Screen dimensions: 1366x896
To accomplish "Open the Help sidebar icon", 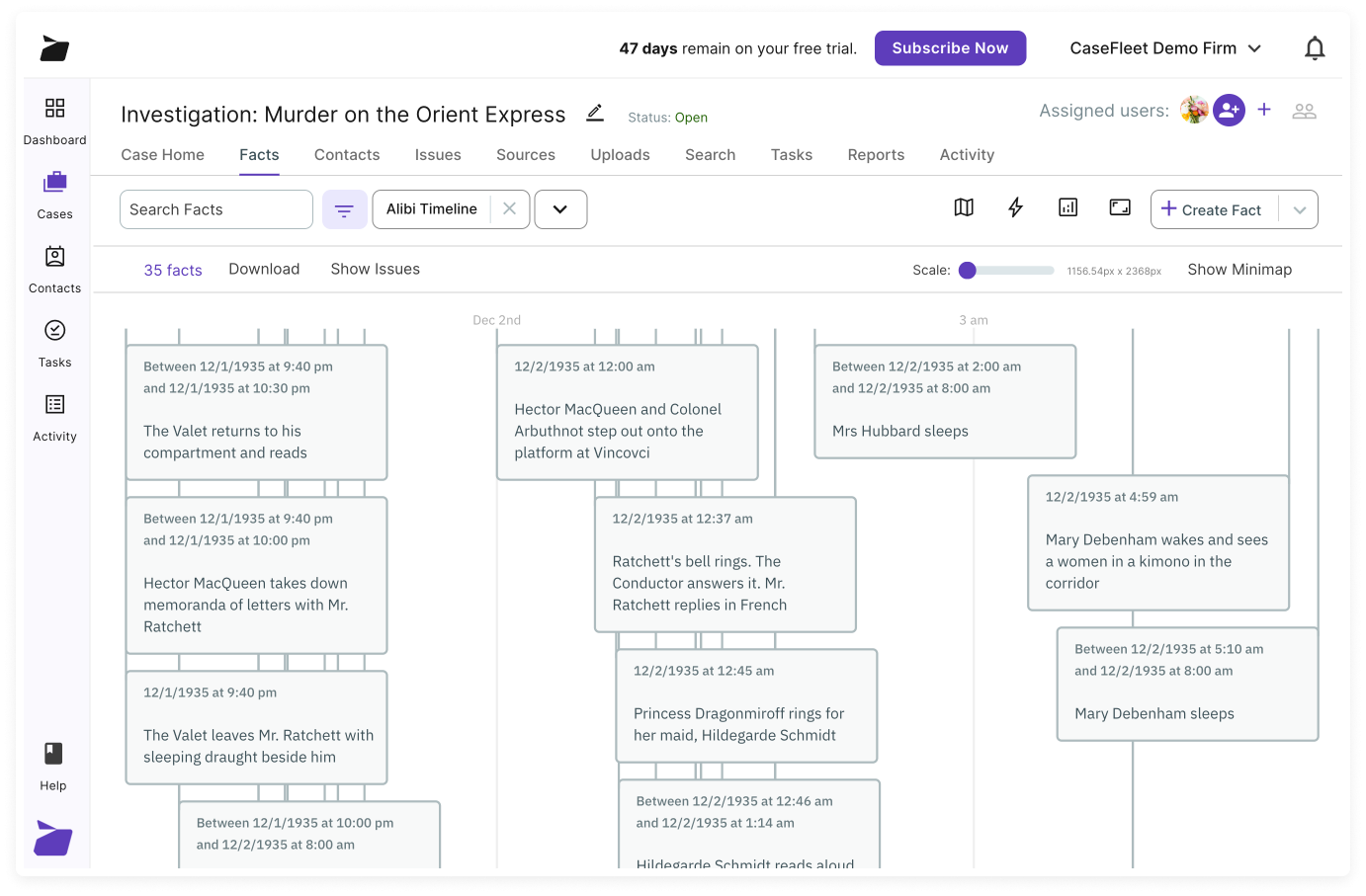I will 53,767.
